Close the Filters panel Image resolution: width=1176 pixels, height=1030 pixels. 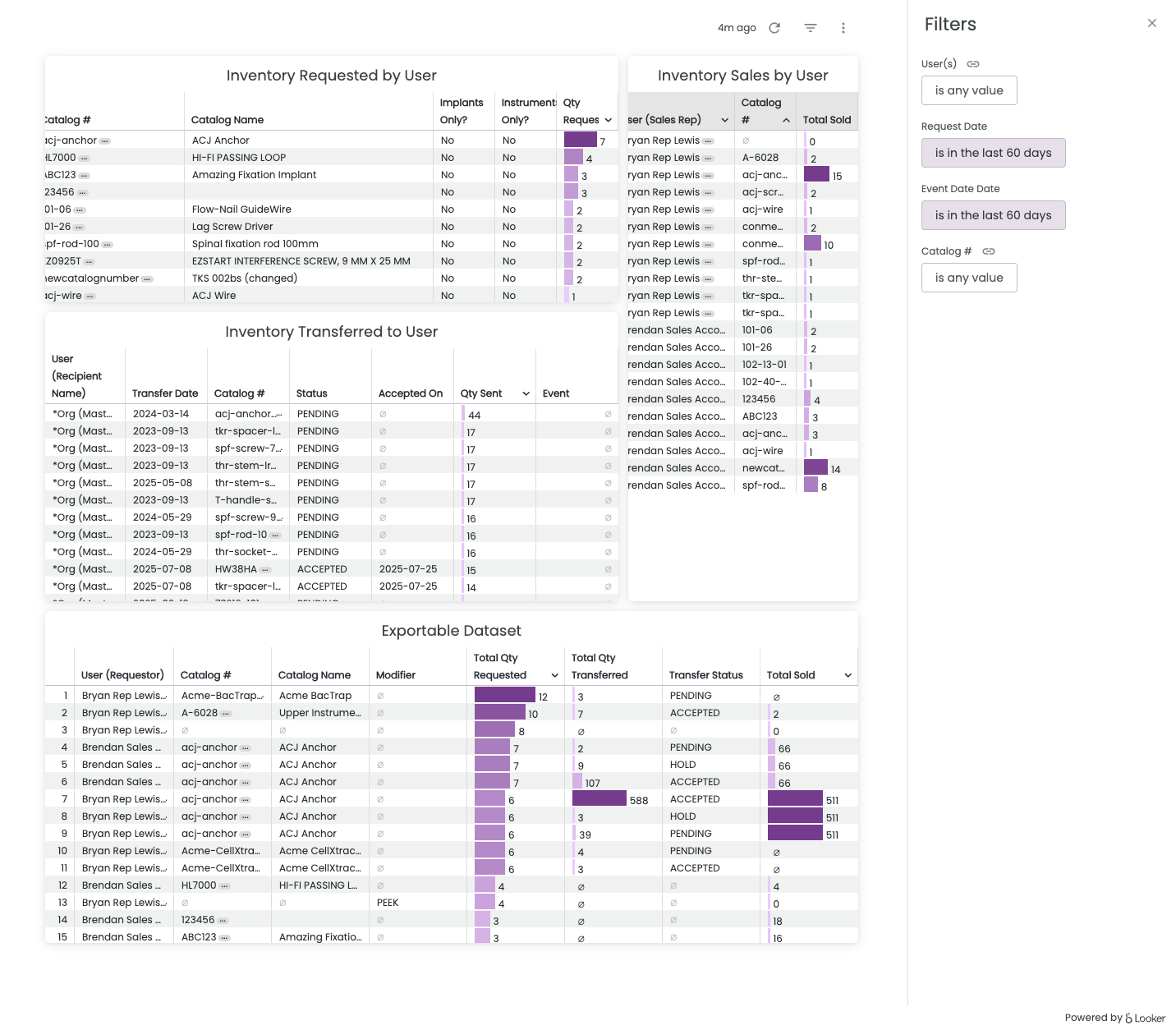[1151, 23]
